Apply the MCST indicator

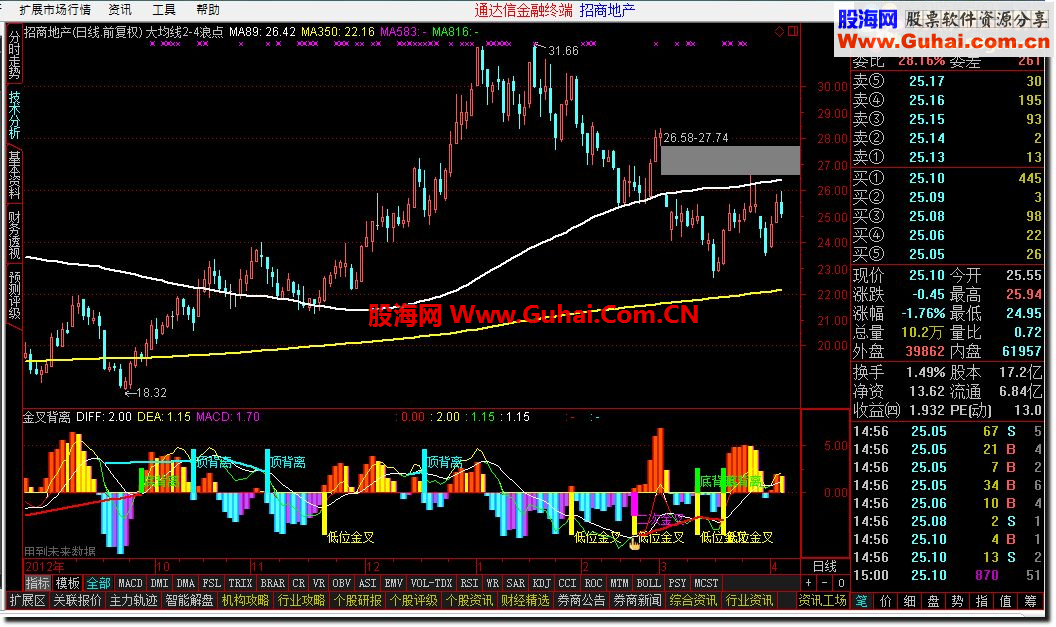tap(706, 583)
